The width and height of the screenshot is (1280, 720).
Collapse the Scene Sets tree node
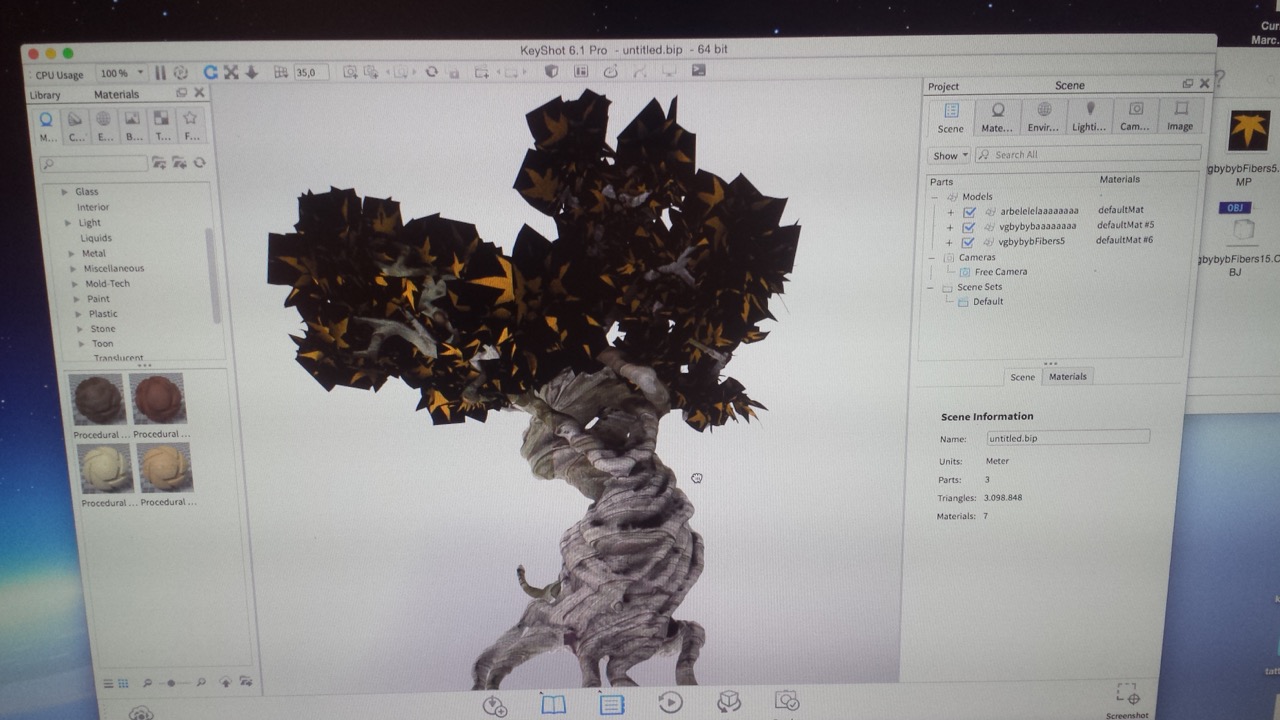[932, 288]
